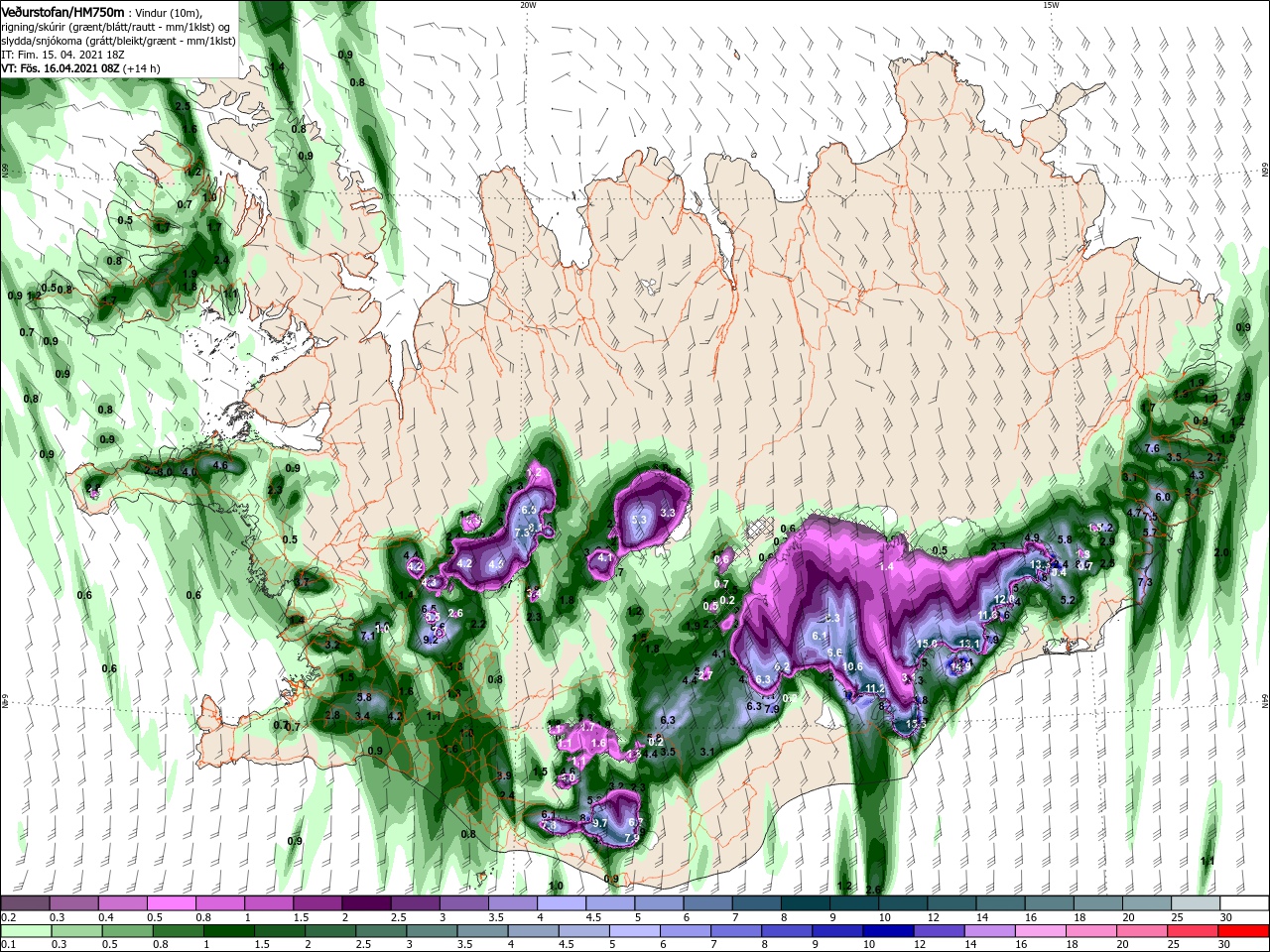Click the grey-green swatch at 3, lower legend row
Image resolution: width=1270 pixels, height=952 pixels.
[x=432, y=931]
